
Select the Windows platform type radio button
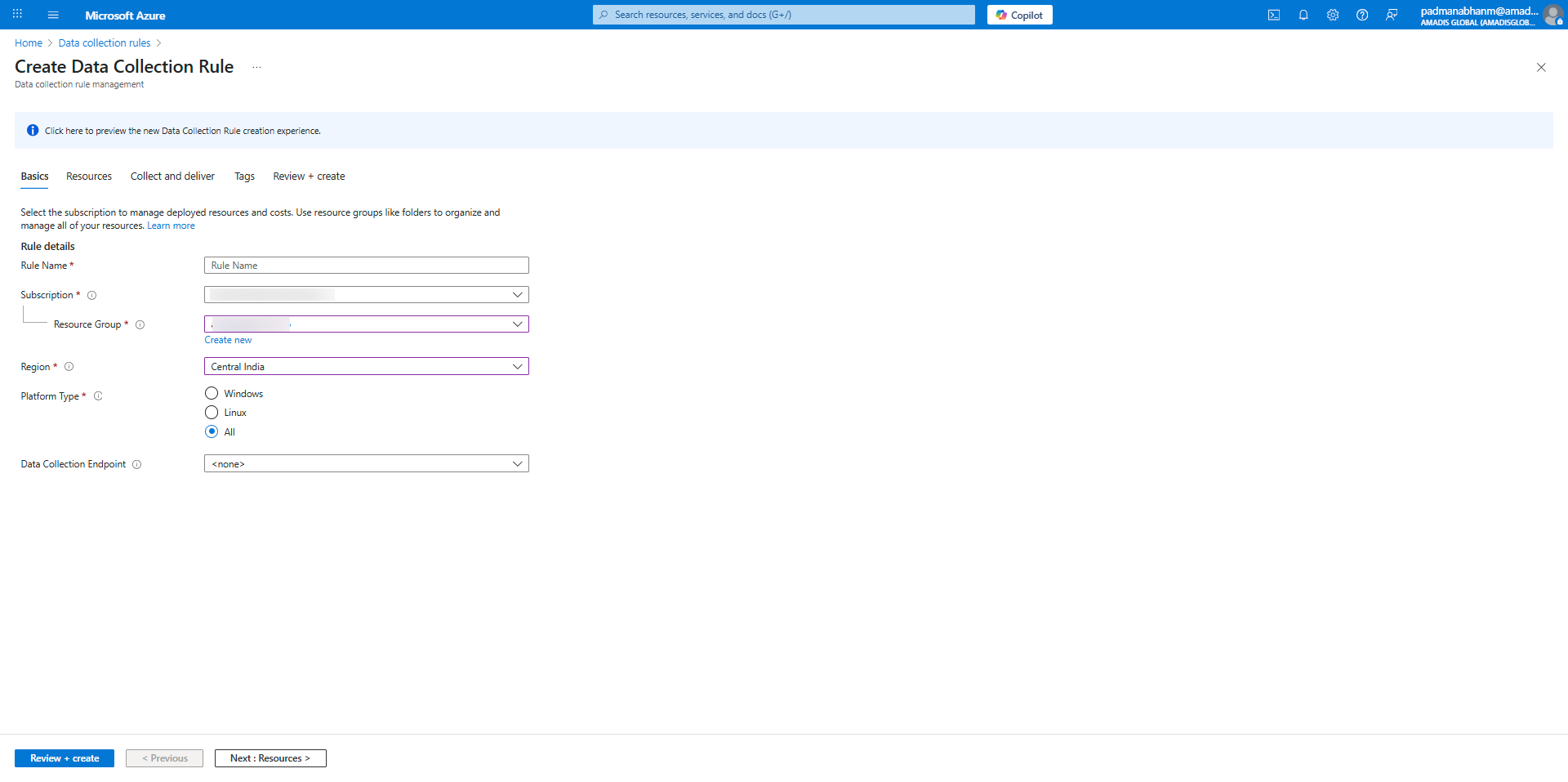pos(212,393)
